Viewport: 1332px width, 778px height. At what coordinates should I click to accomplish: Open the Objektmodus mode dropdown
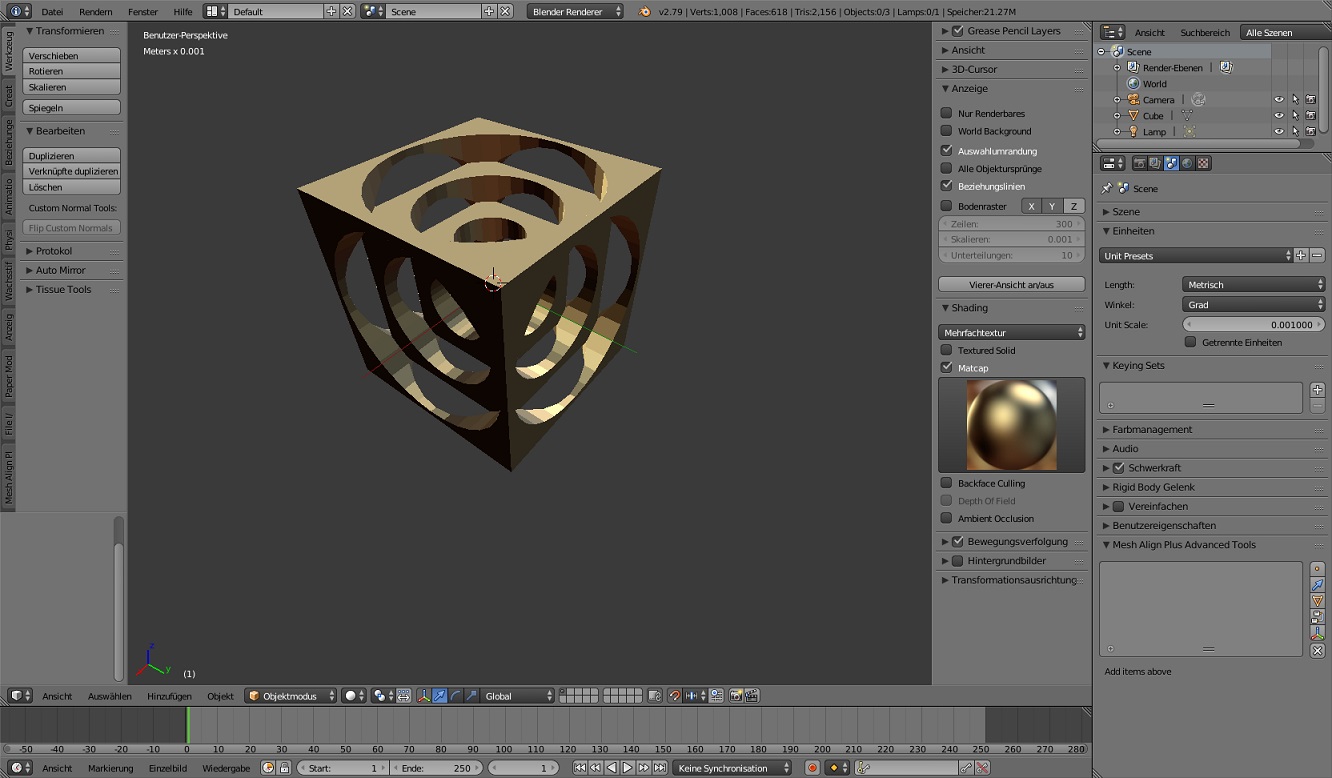(x=291, y=696)
